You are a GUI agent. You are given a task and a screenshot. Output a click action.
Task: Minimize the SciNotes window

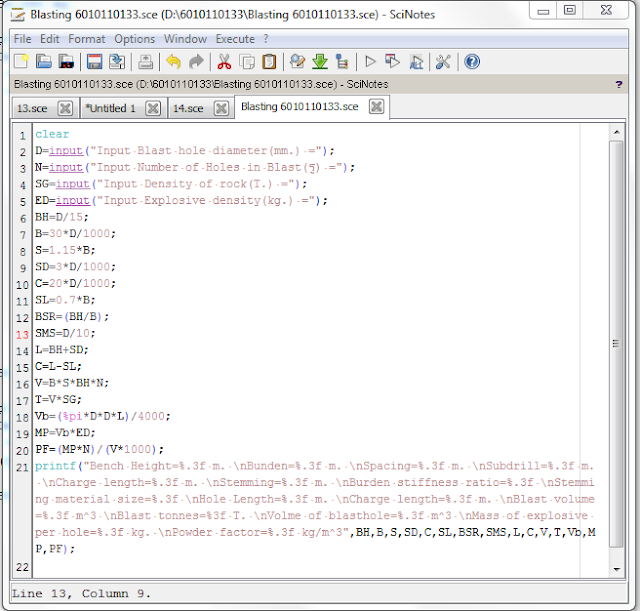tap(543, 11)
